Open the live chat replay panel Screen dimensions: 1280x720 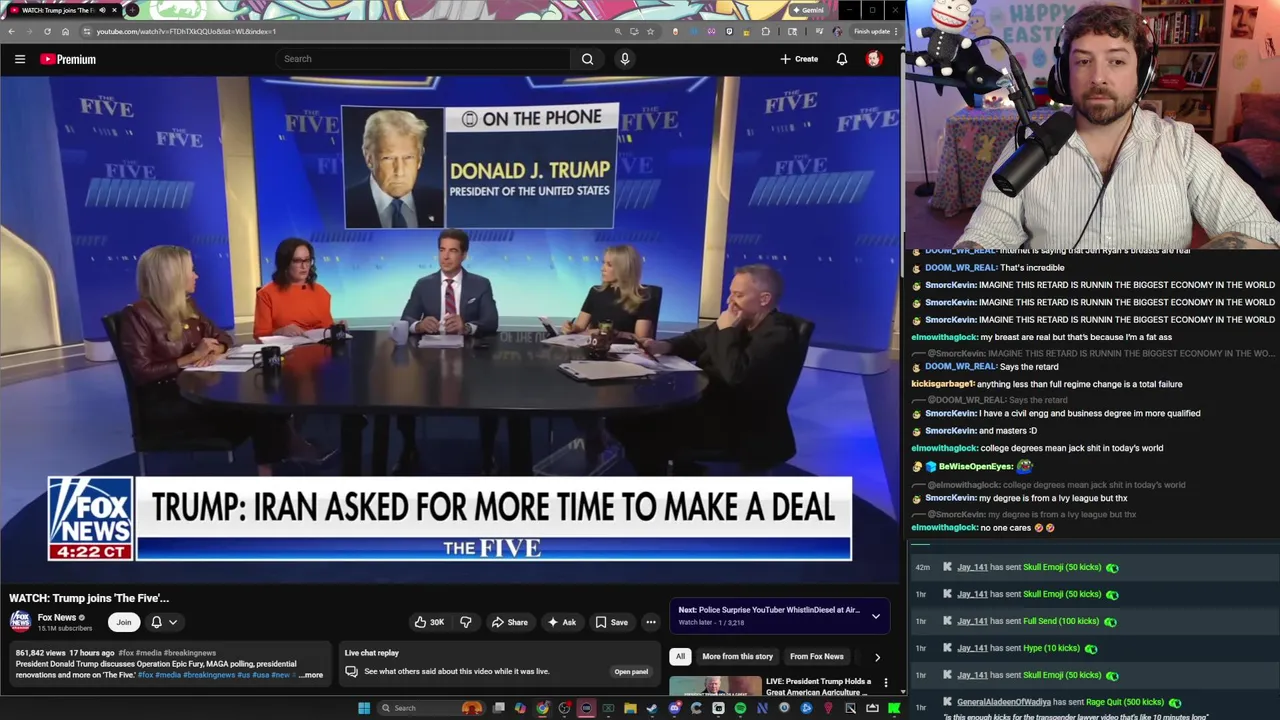pyautogui.click(x=631, y=672)
